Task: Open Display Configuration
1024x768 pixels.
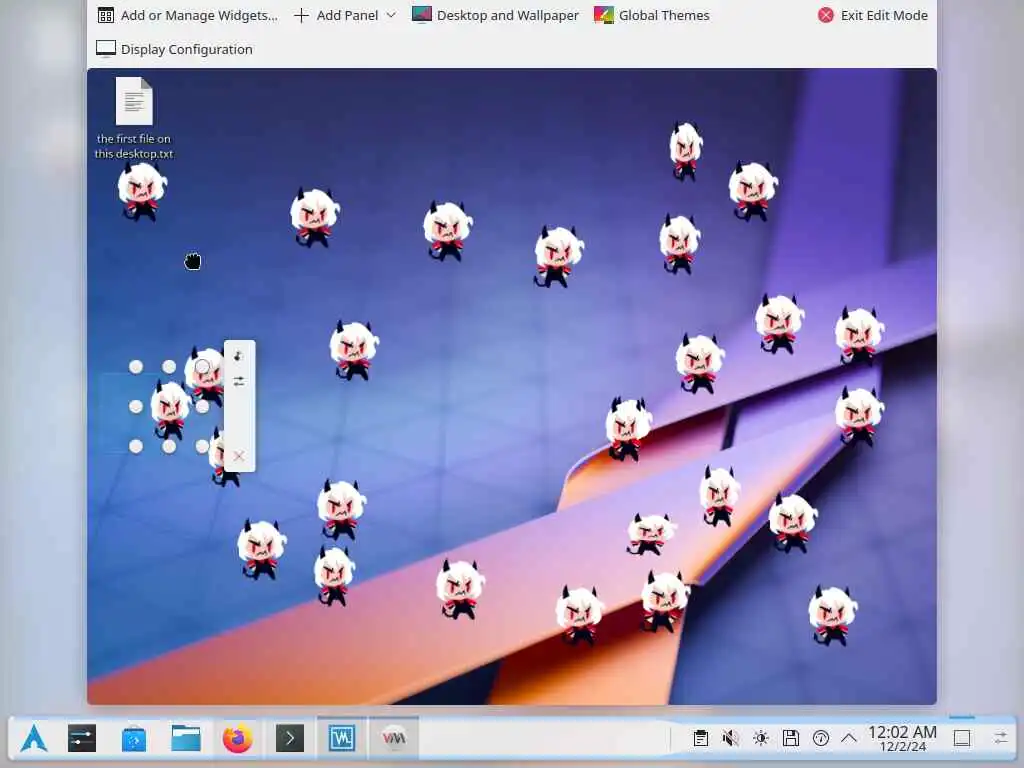Action: [174, 49]
